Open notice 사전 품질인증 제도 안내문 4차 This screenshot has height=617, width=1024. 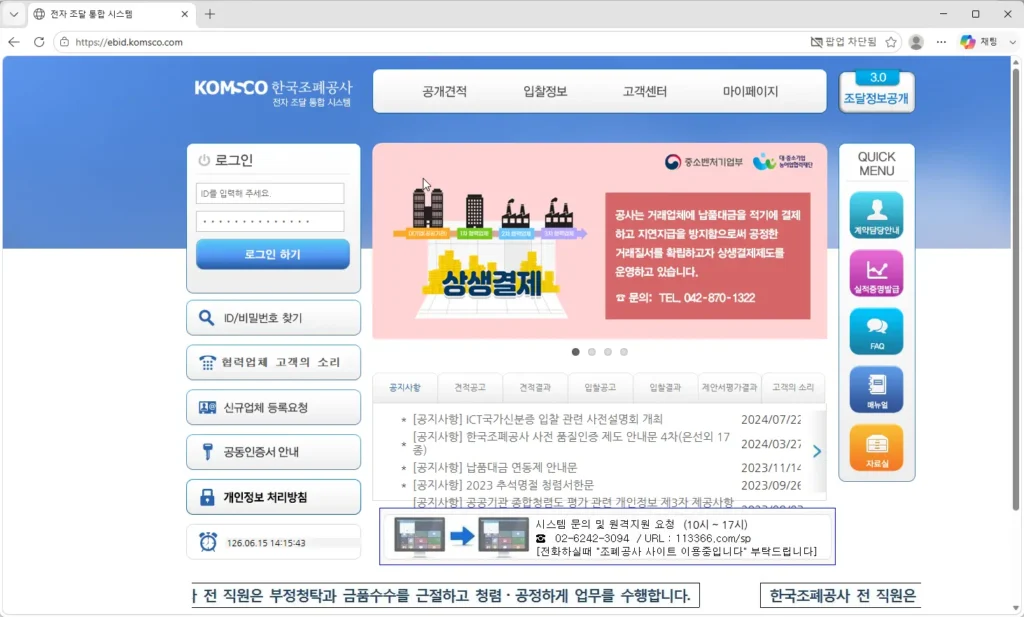point(571,443)
